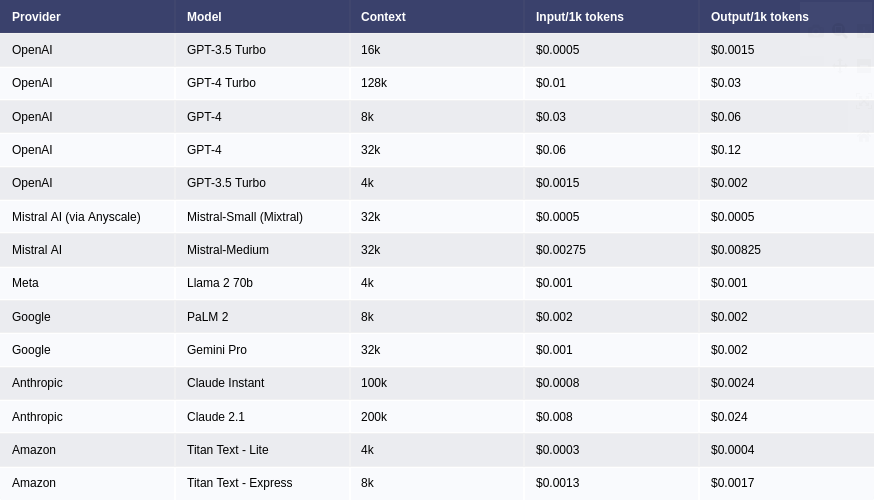Viewport: 874px width, 500px height.
Task: Select the $0.0003 input price cell
Action: (x=557, y=450)
